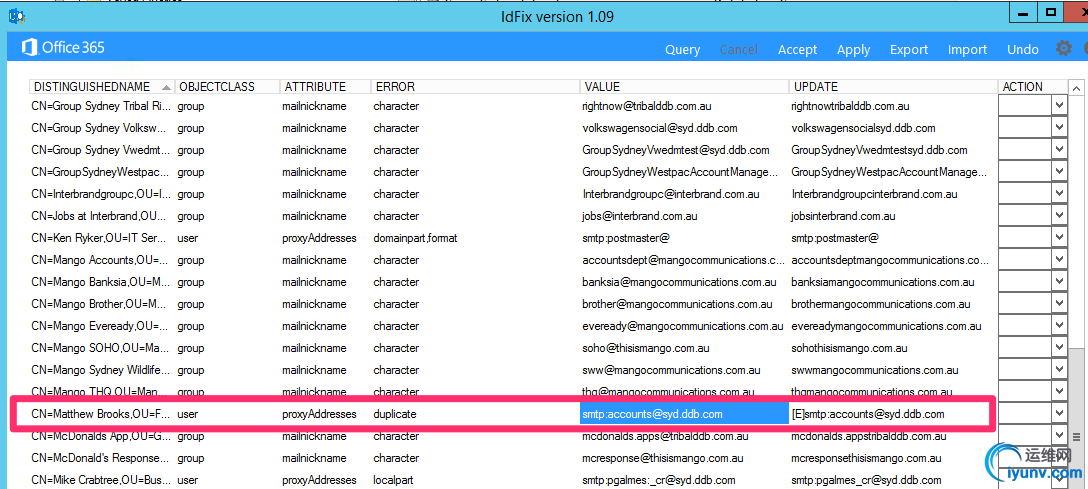Click the vertical scrollbar up arrow
The width and height of the screenshot is (1088, 489).
(1076, 87)
